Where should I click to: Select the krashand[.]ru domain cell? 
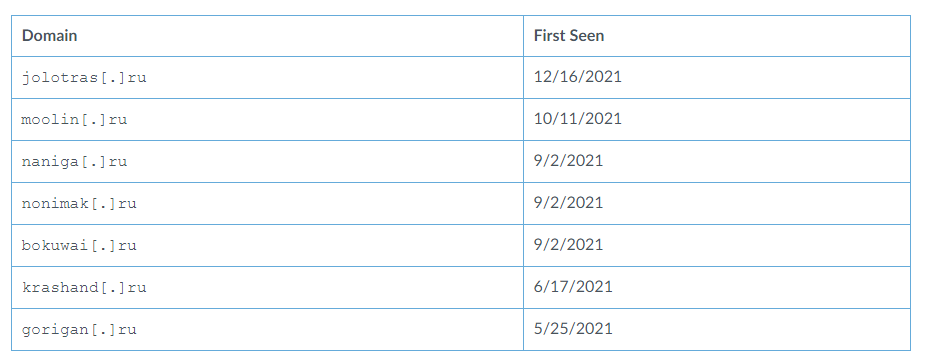(x=267, y=287)
